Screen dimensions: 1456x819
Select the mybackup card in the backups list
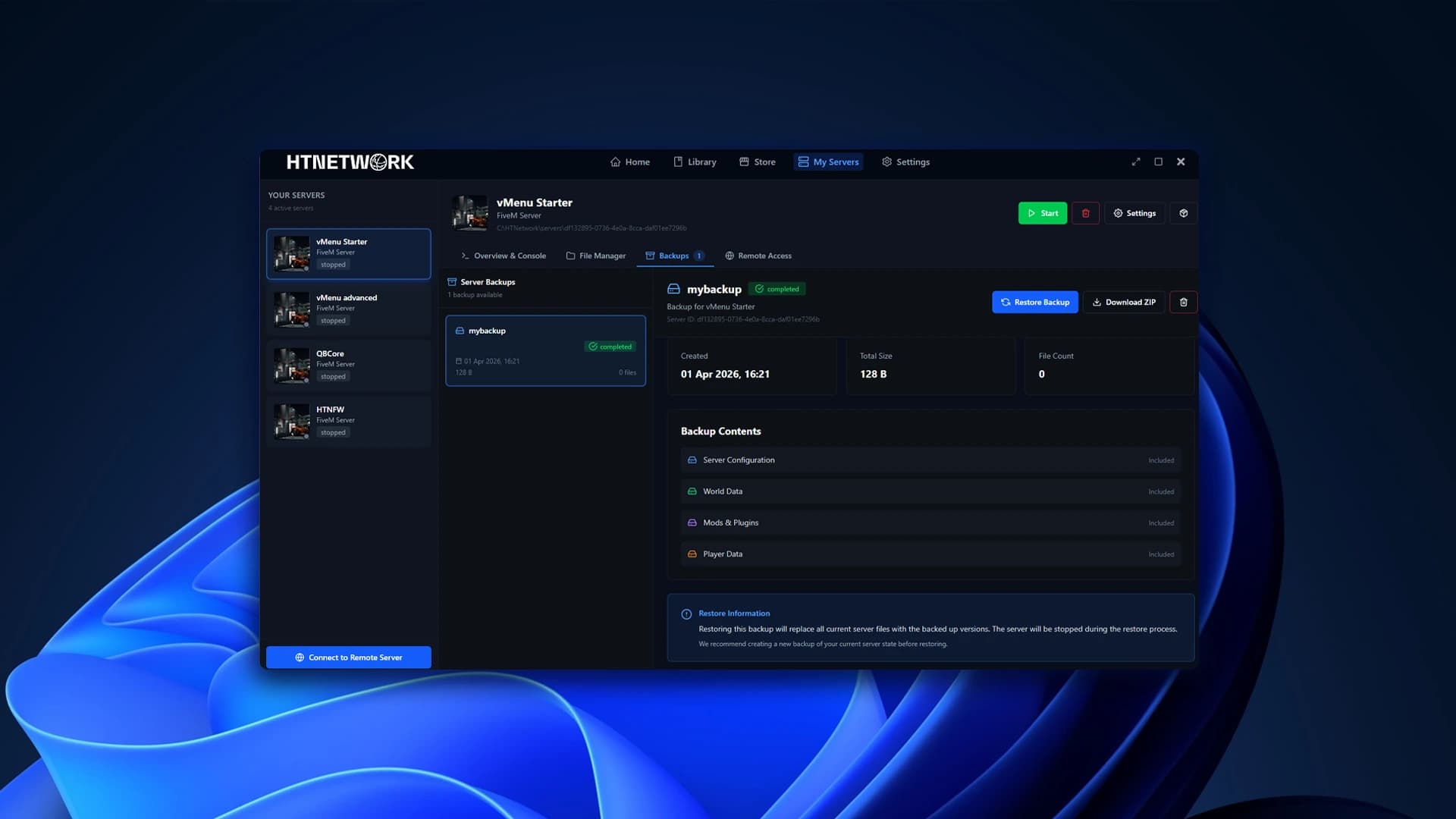[545, 350]
